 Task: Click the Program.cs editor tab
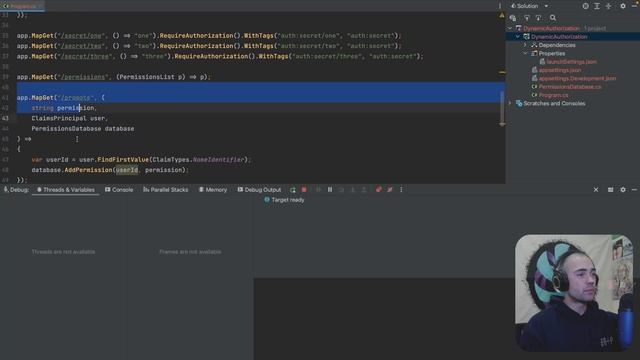click(x=21, y=6)
